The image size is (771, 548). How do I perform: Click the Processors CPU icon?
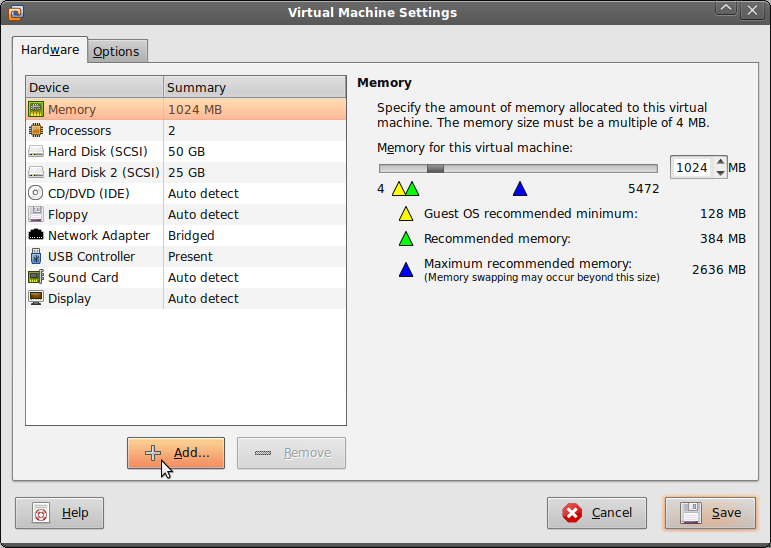36,130
